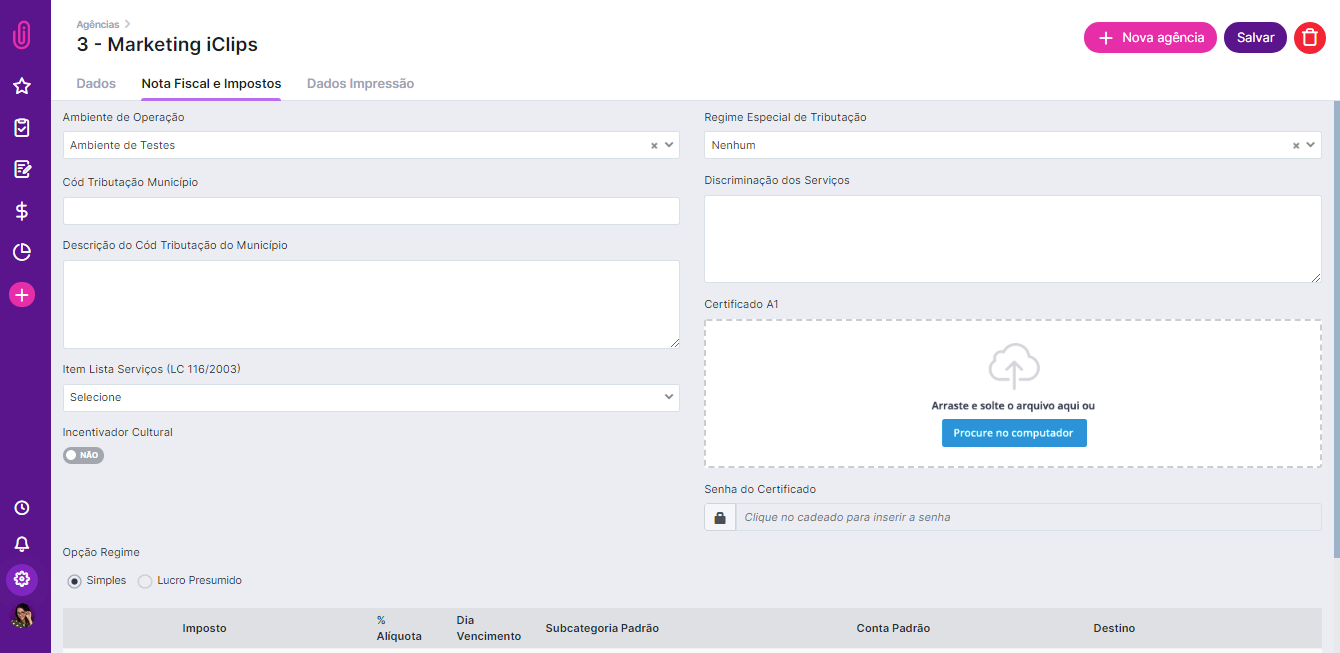1340x653 pixels.
Task: Open the Item Lista Serviços dropdown
Action: (x=371, y=398)
